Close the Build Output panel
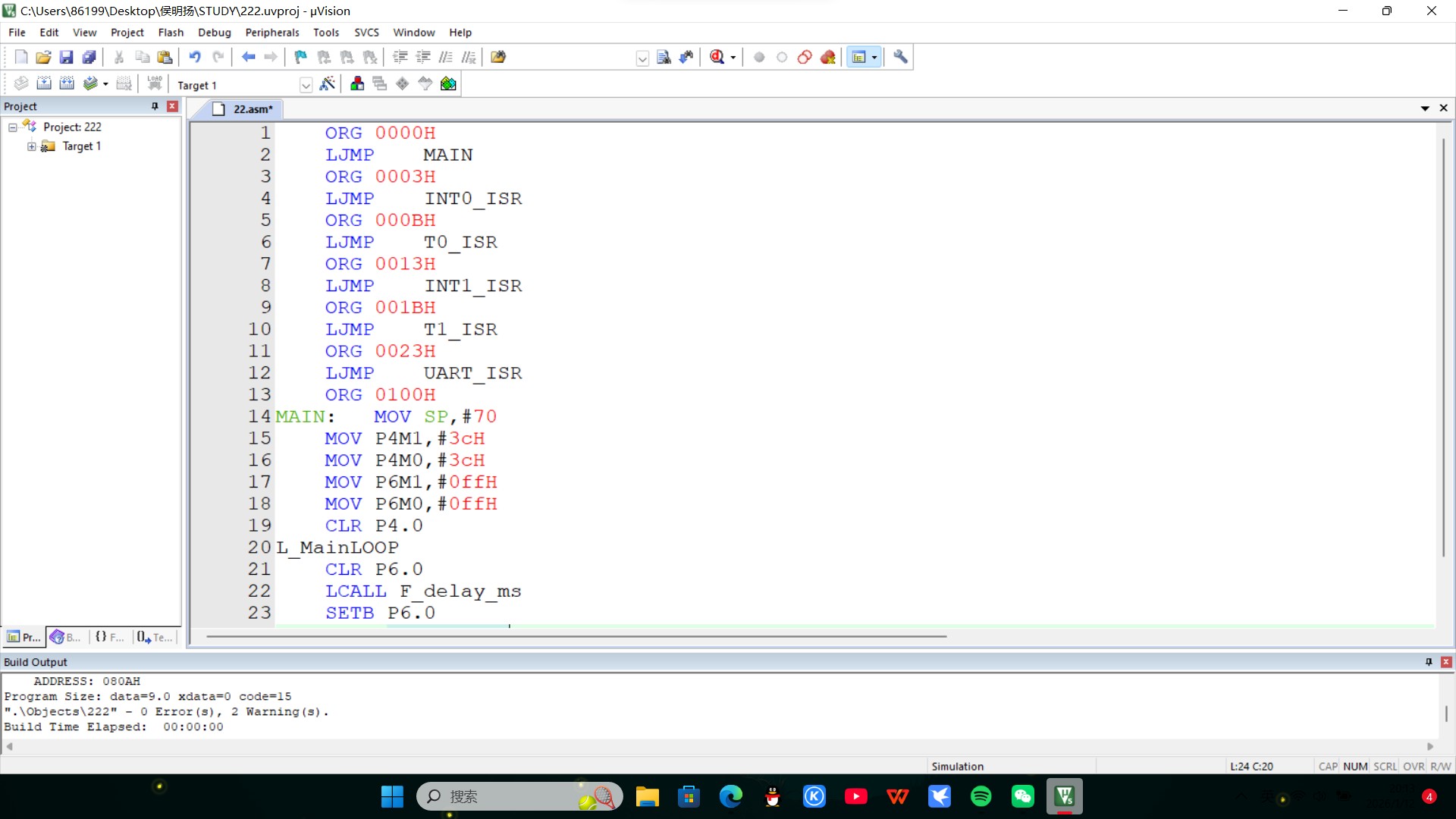 1445,662
